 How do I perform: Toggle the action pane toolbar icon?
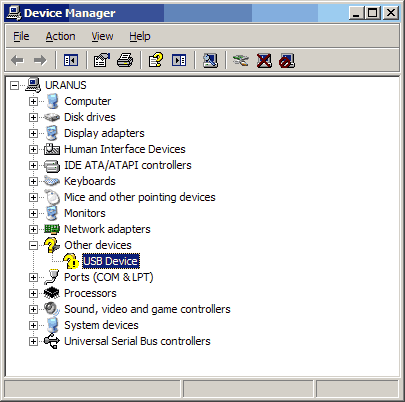pos(179,60)
